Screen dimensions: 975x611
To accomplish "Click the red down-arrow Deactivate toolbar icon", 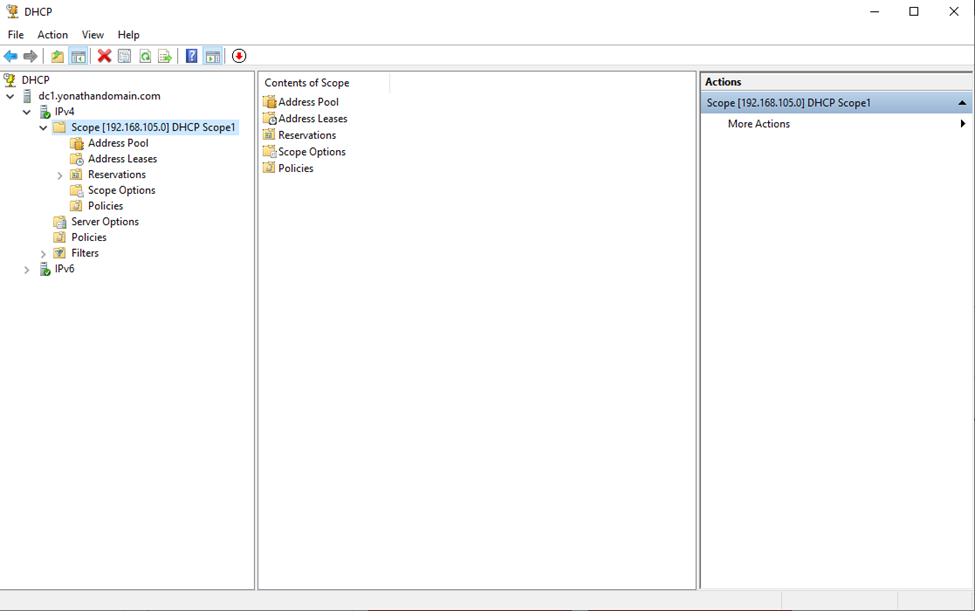I will point(239,57).
